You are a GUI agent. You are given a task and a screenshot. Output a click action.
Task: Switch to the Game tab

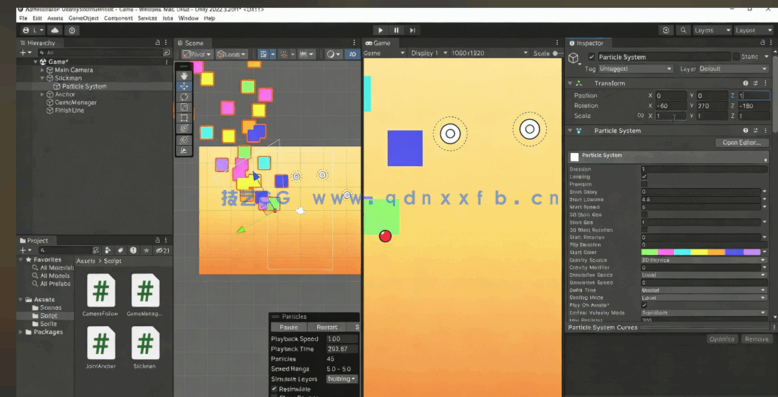point(378,43)
